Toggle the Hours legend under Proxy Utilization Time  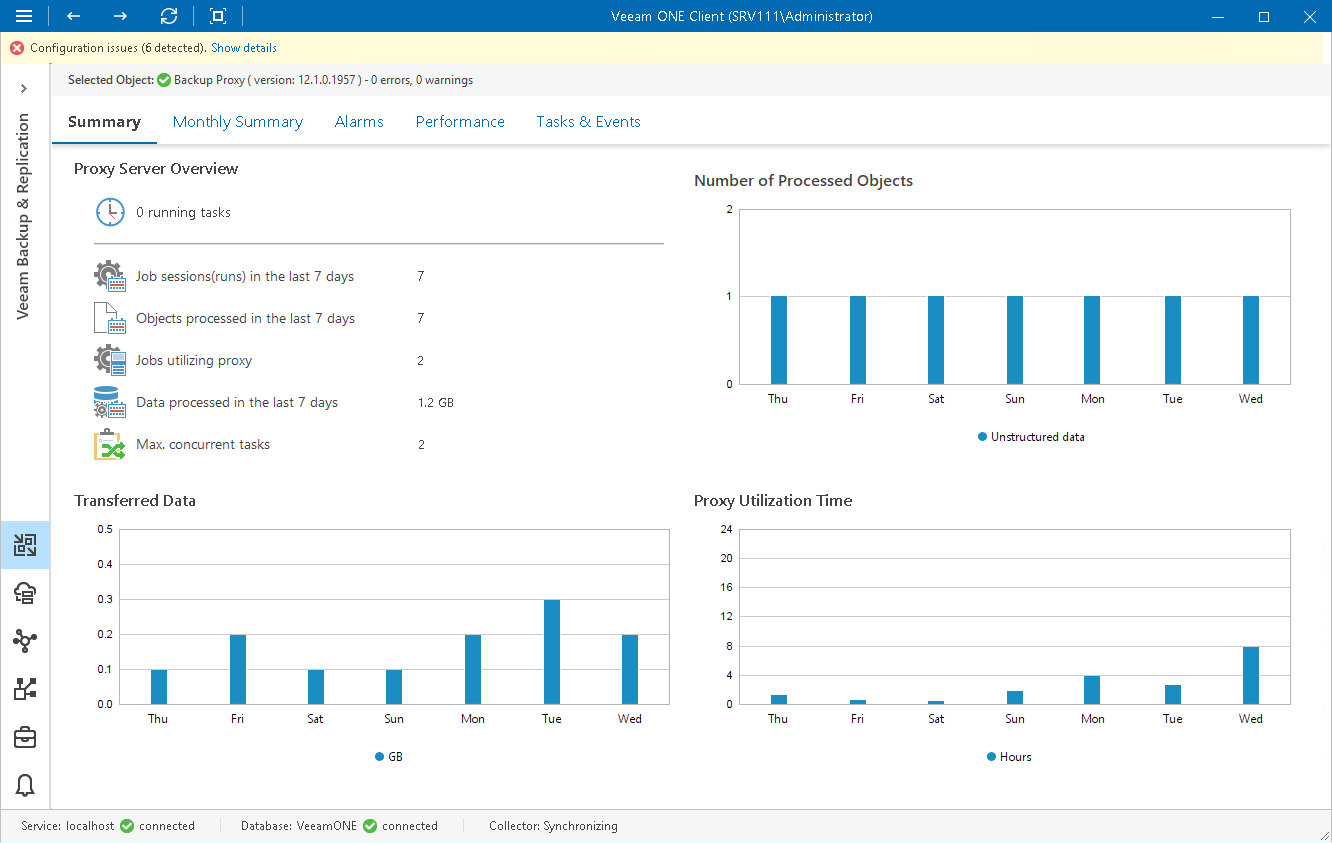pos(1008,756)
